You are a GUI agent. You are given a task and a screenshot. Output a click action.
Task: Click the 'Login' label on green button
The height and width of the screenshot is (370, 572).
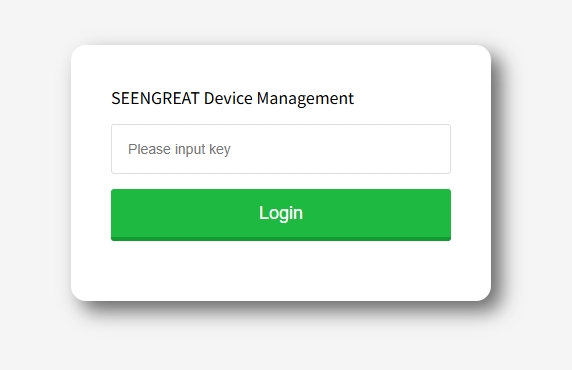pos(281,213)
